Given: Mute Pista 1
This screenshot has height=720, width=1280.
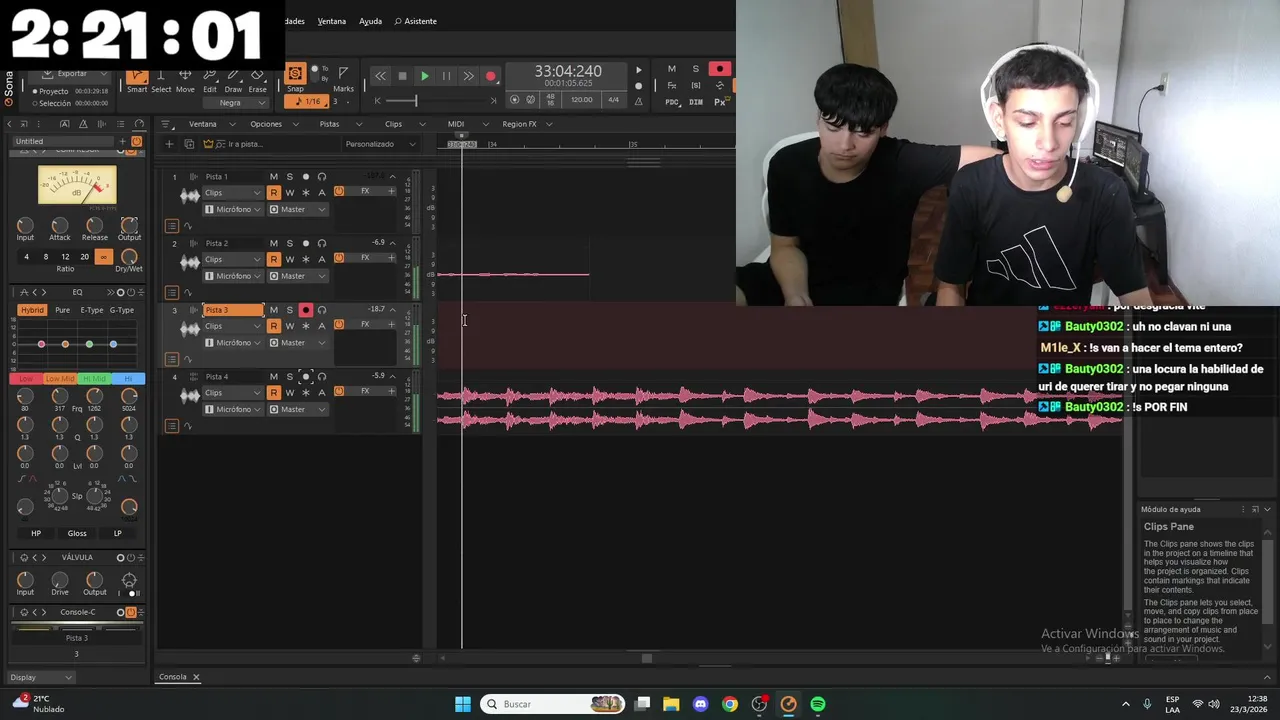Looking at the screenshot, I should 273,177.
